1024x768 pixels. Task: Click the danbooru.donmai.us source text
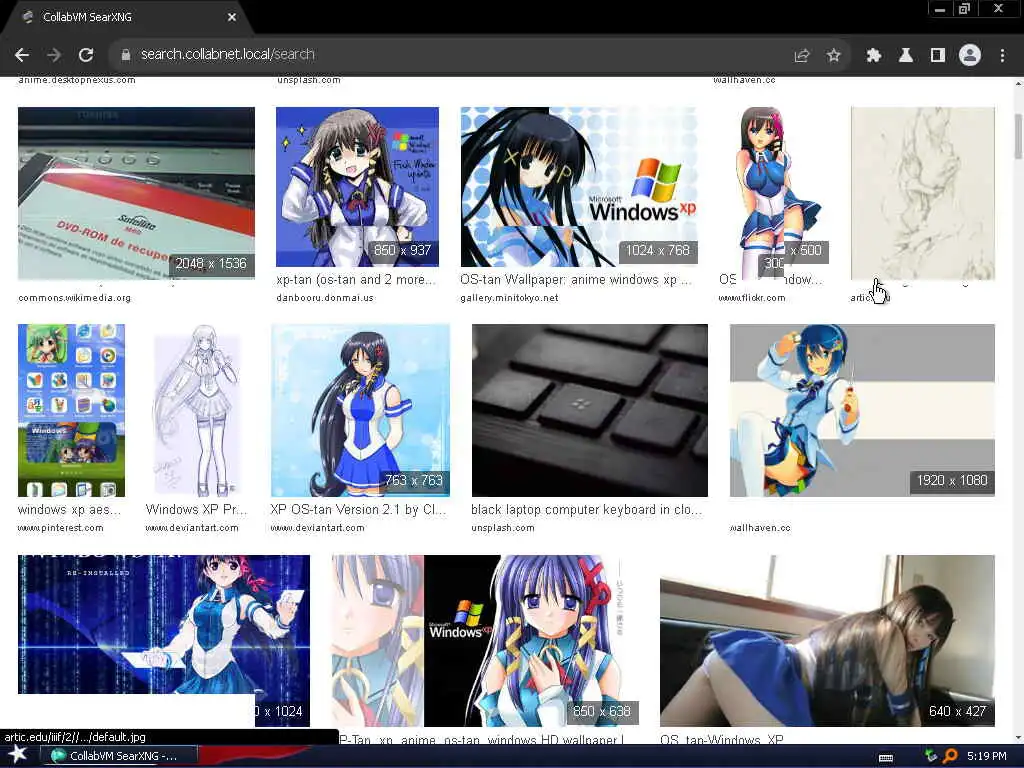coord(325,298)
